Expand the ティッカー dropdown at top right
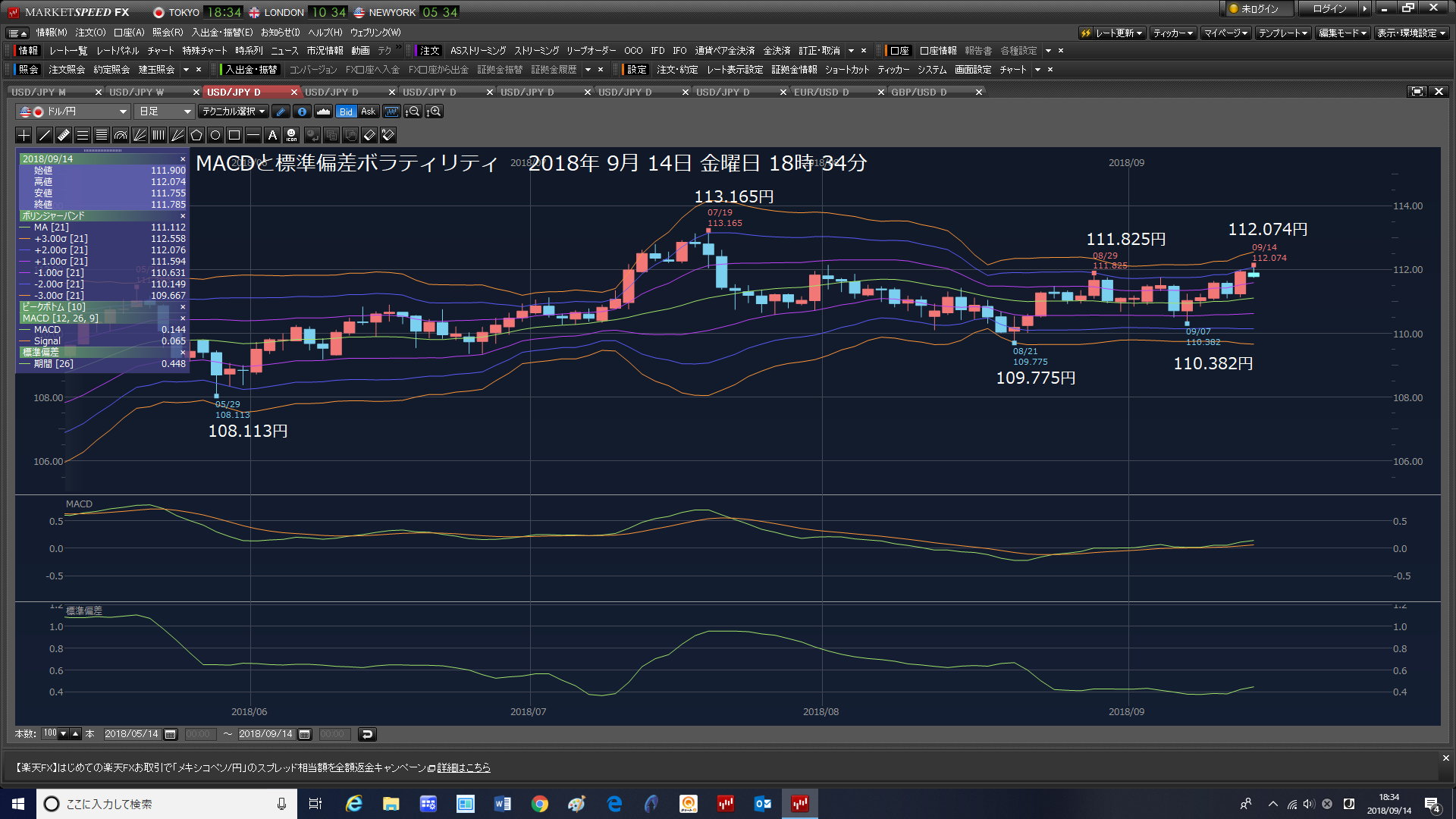 point(1173,33)
